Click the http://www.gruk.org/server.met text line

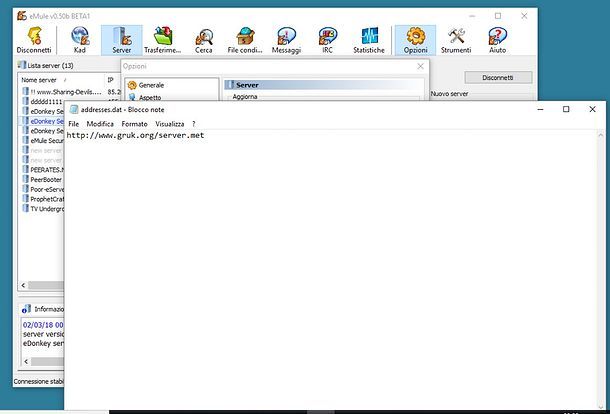click(135, 135)
